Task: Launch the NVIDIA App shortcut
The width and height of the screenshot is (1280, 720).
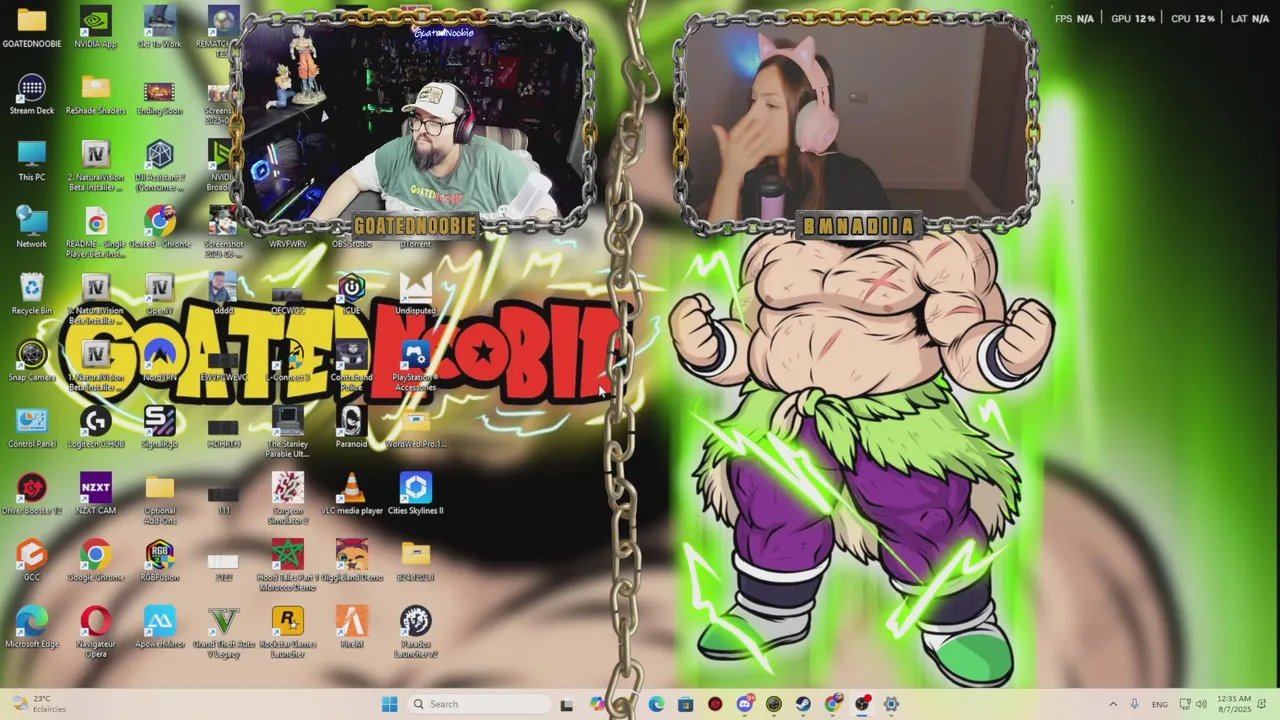Action: [x=95, y=27]
